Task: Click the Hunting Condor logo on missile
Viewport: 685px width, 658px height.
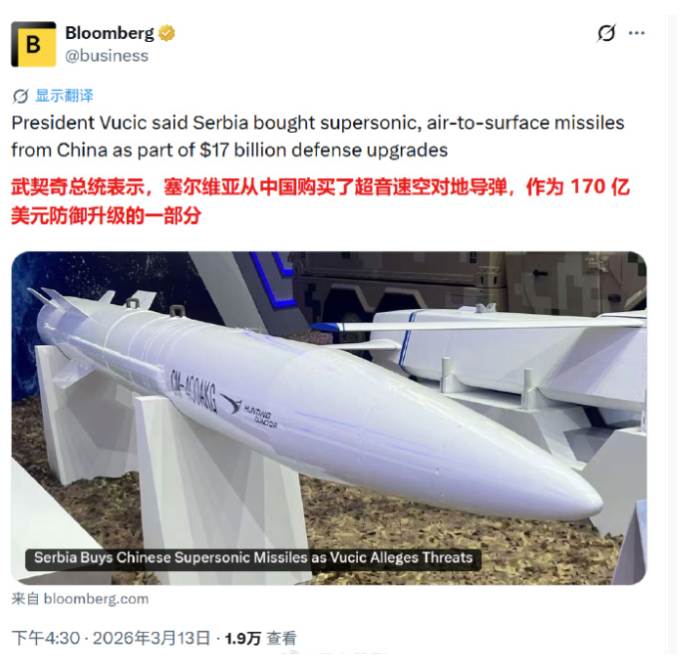Action: (x=250, y=409)
